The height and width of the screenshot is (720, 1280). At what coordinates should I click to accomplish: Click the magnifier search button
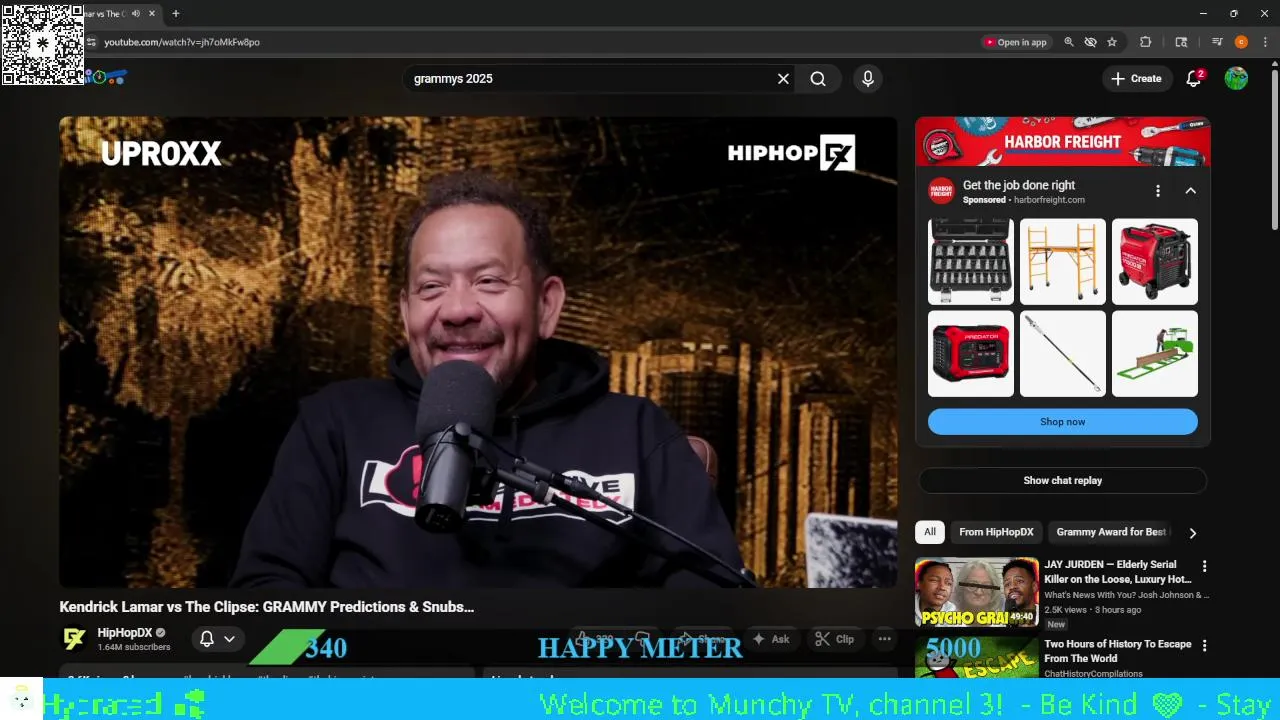point(818,79)
